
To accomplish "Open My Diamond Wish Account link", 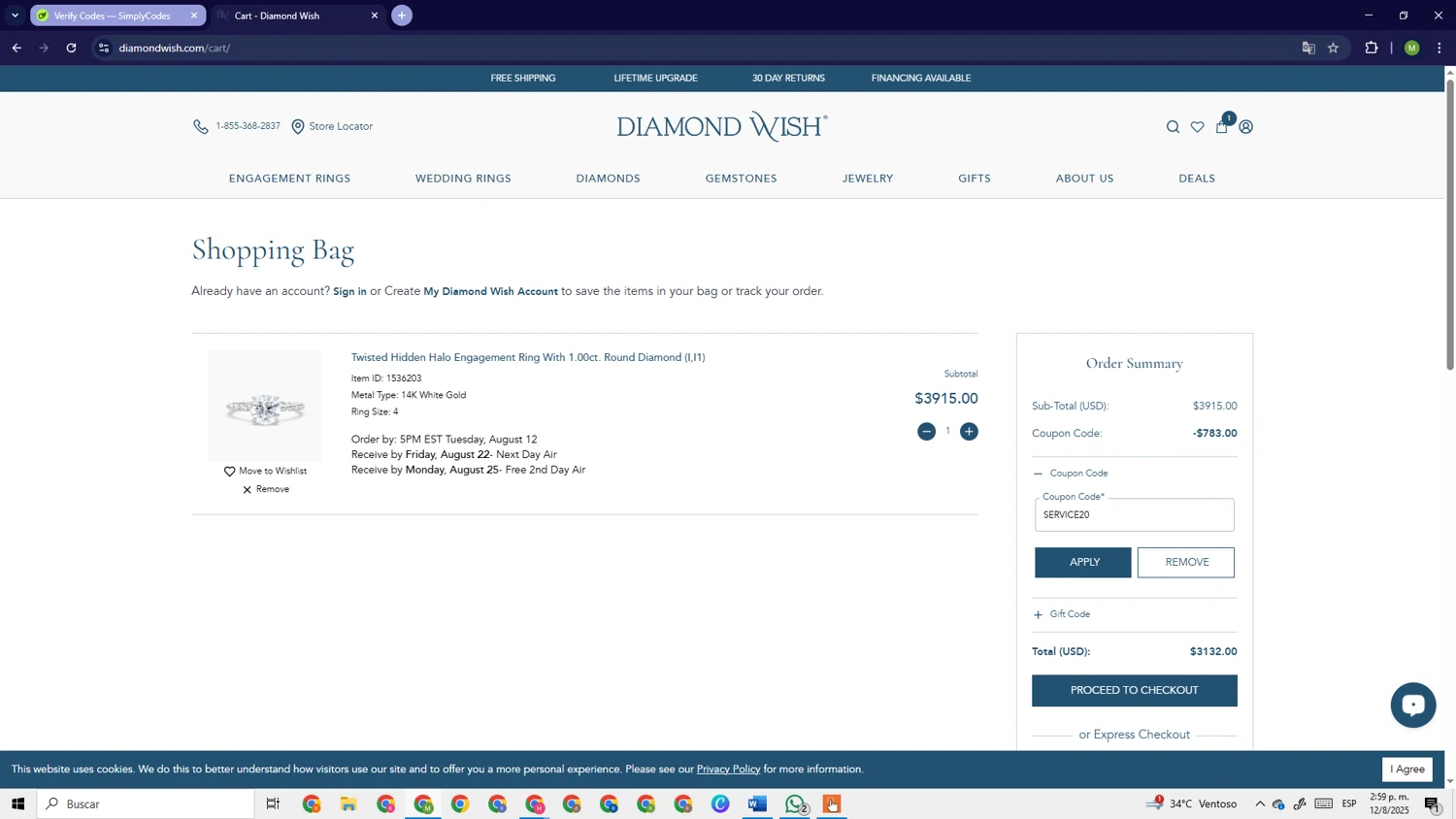I will tap(490, 292).
